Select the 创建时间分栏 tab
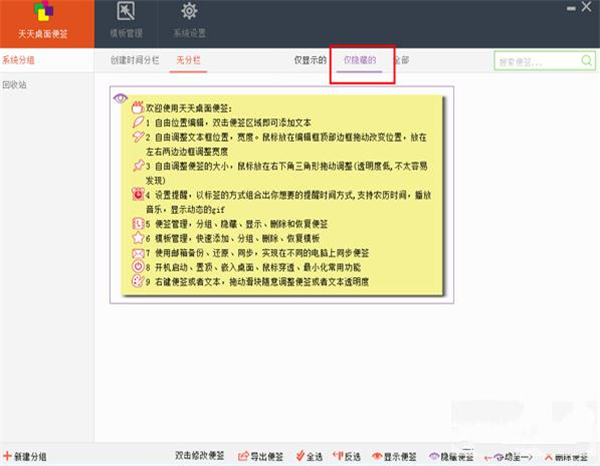600x466 pixels. pos(134,61)
